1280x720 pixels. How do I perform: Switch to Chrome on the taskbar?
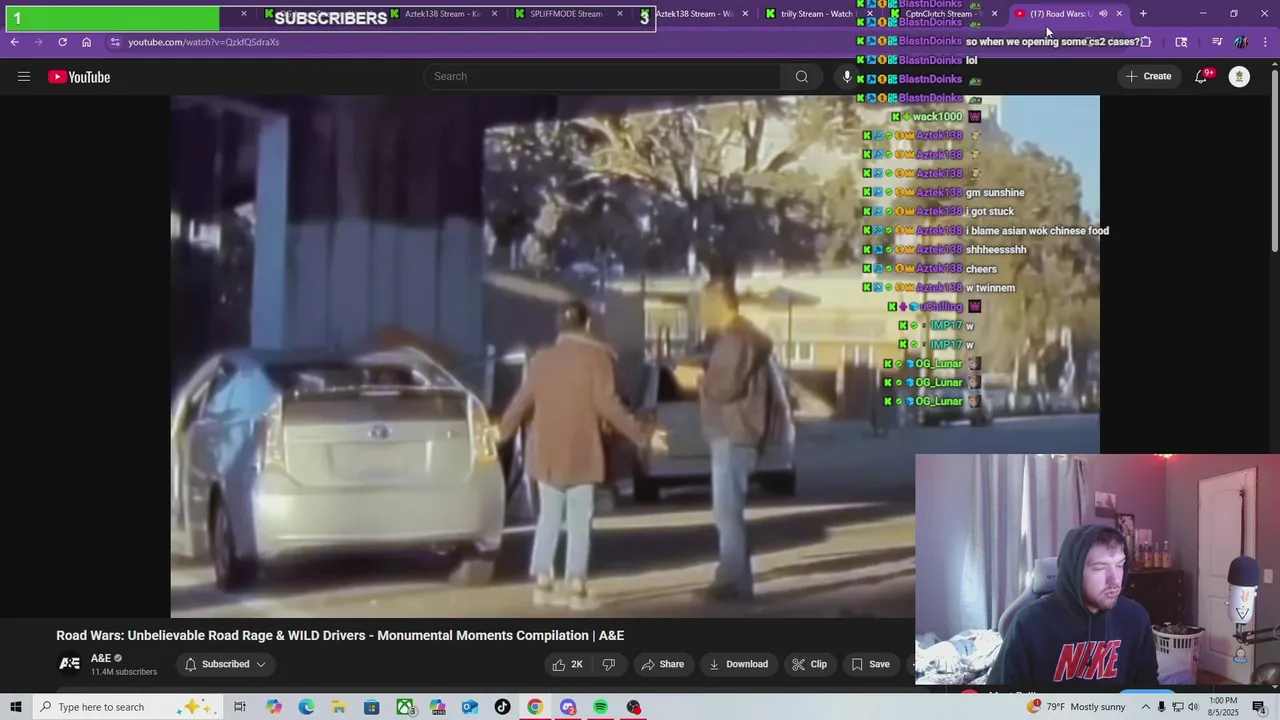coord(535,707)
